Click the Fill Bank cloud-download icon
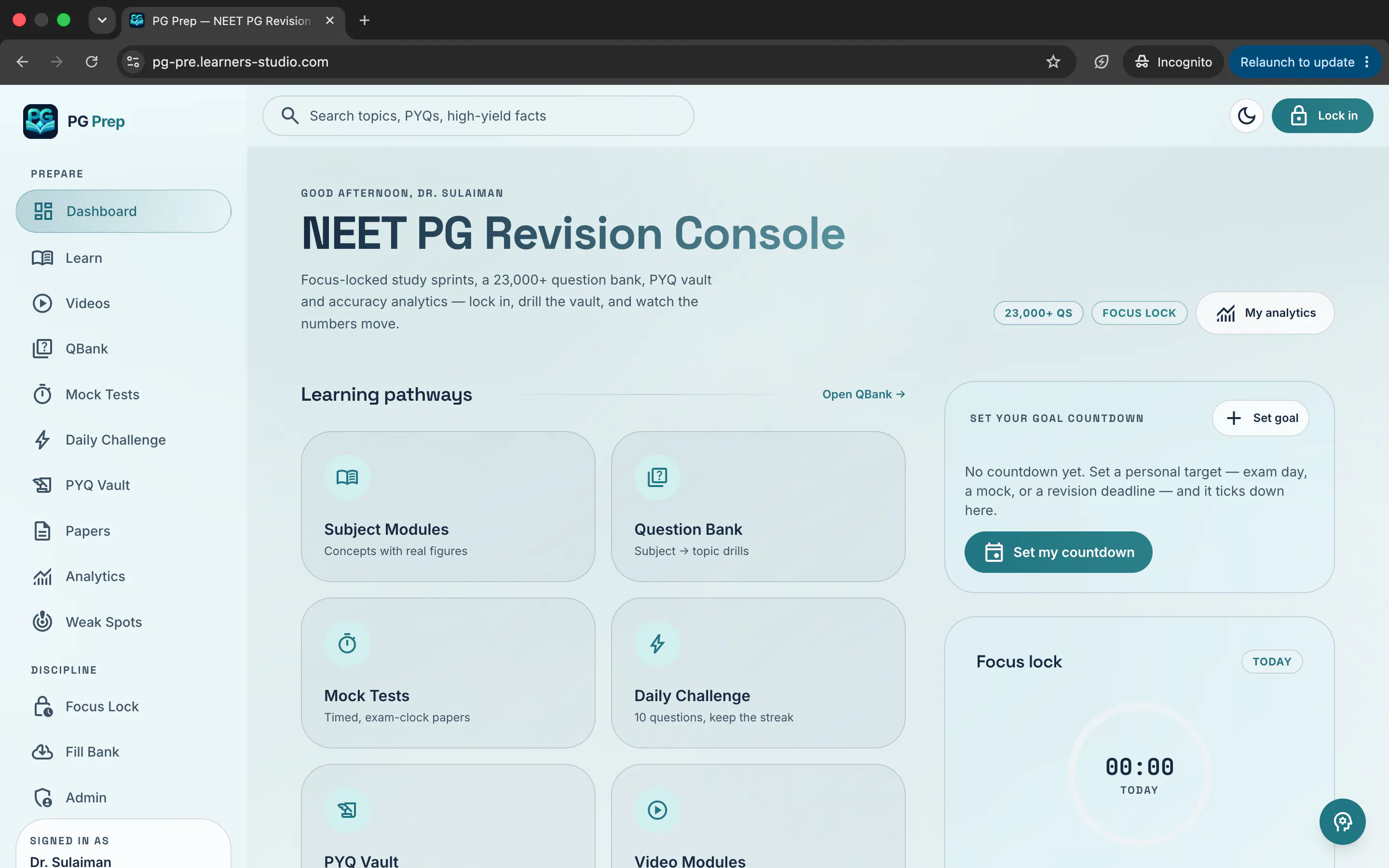This screenshot has height=868, width=1389. (x=42, y=752)
